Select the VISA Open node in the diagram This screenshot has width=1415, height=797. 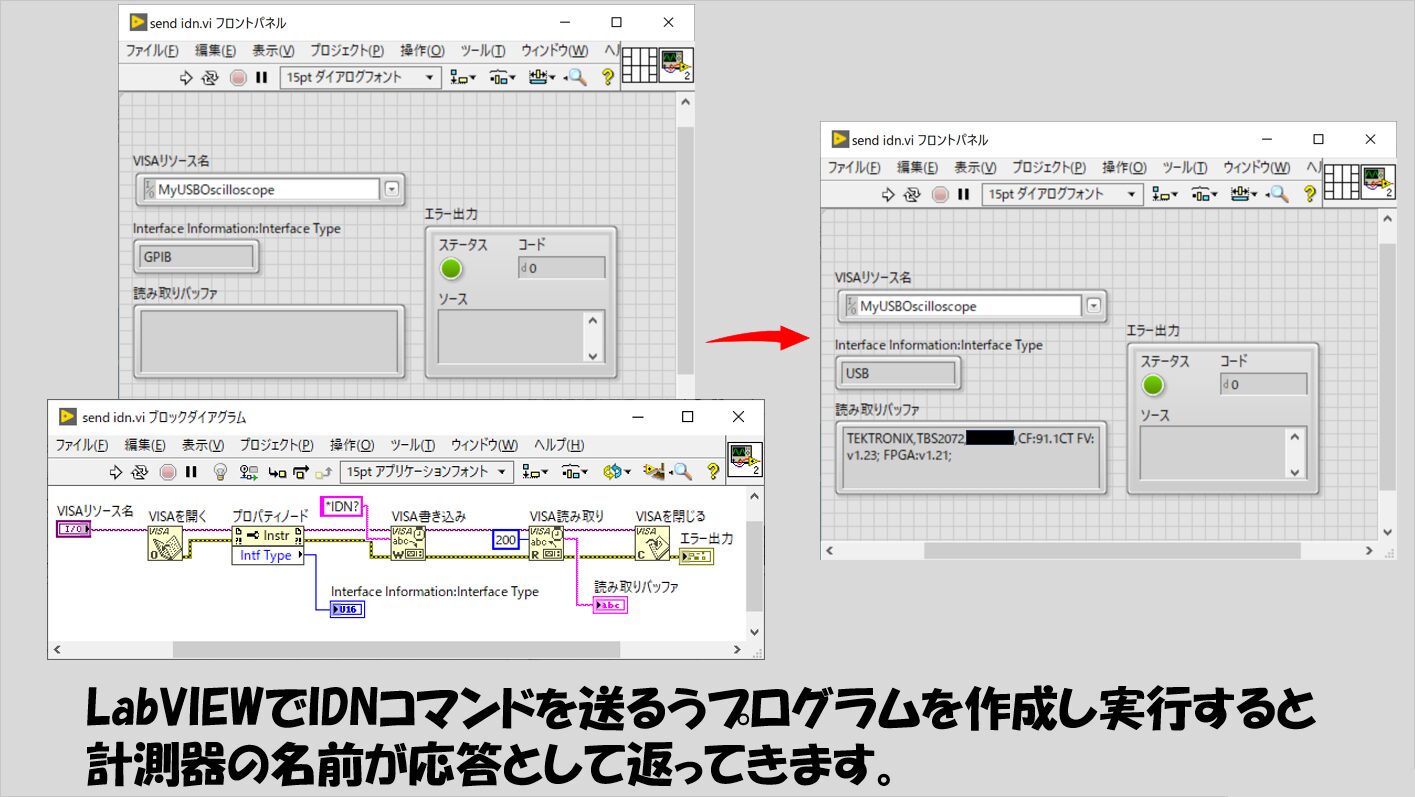click(166, 542)
